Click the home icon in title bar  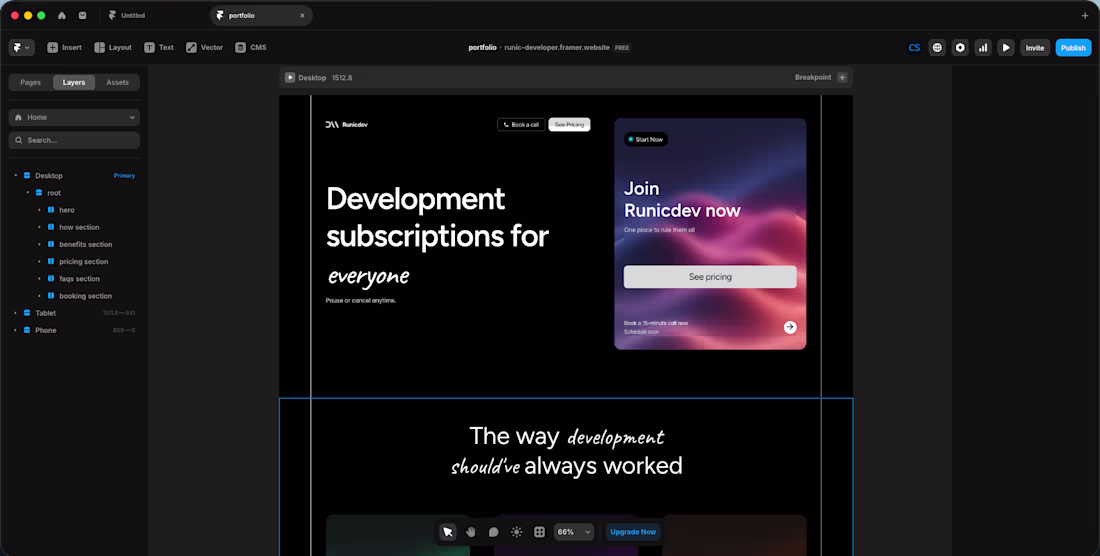pos(62,15)
